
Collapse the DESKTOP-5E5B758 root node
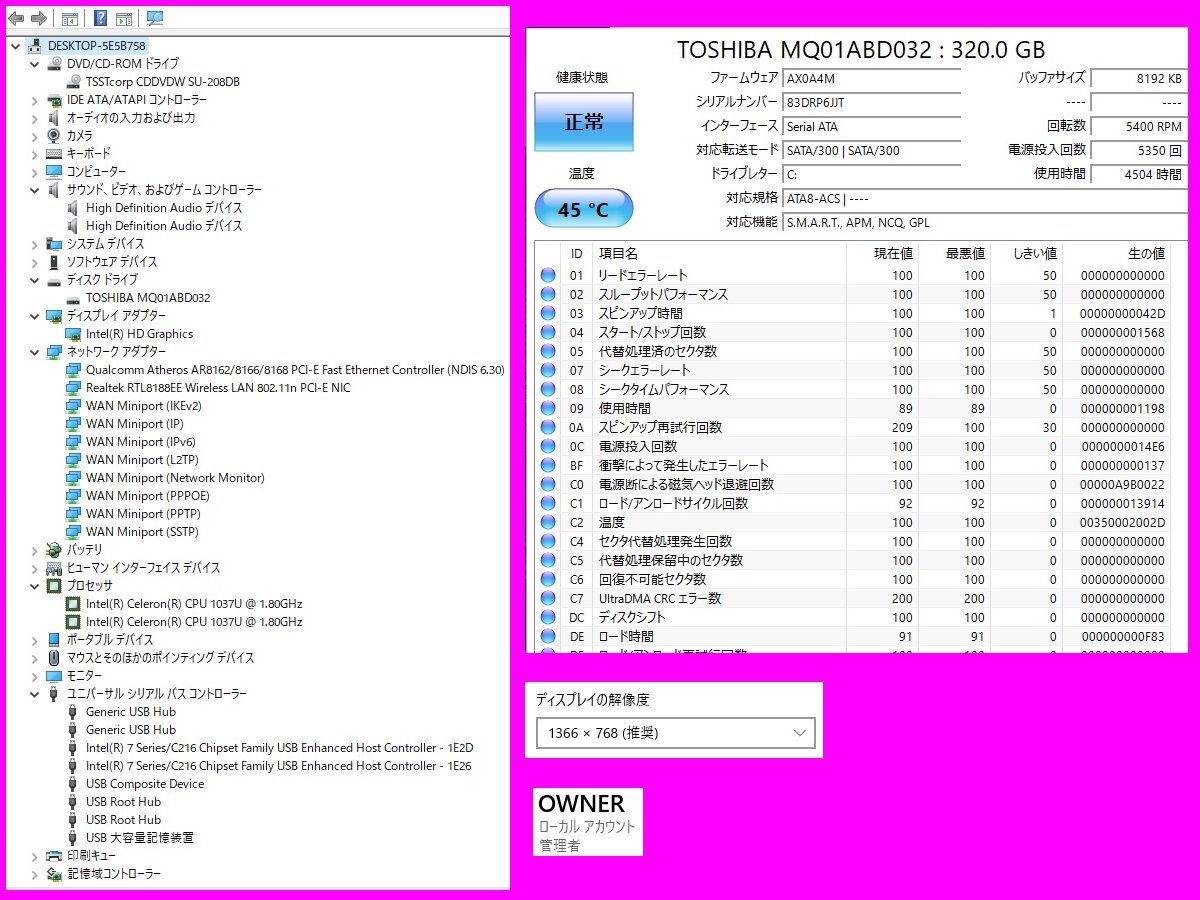coord(15,45)
